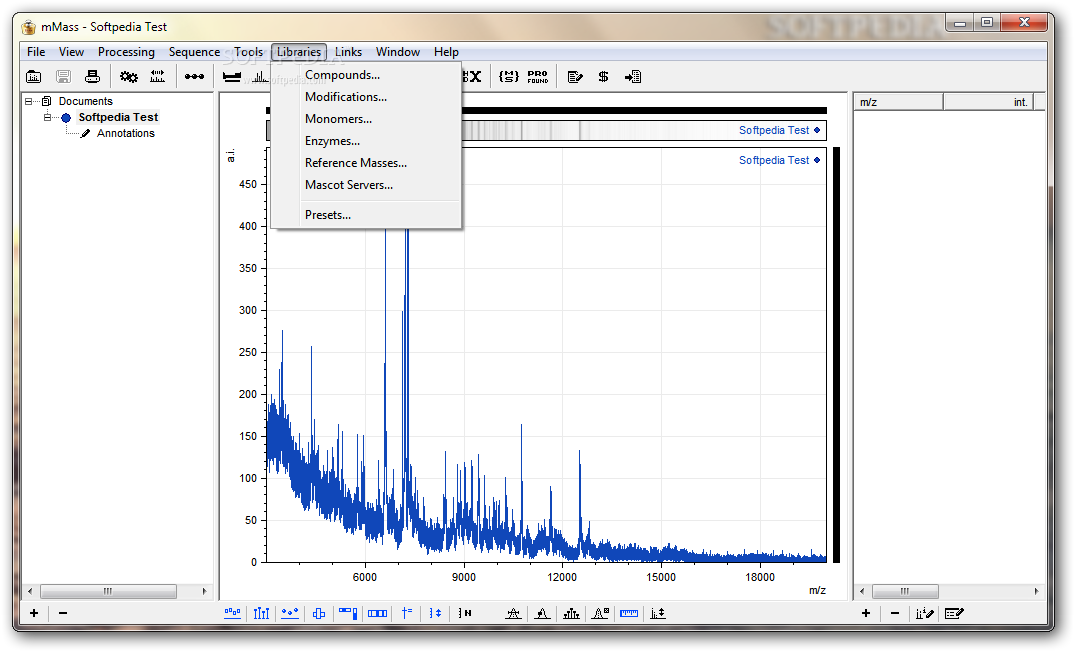Open the Links menu
This screenshot has height=652, width=1075.
348,52
